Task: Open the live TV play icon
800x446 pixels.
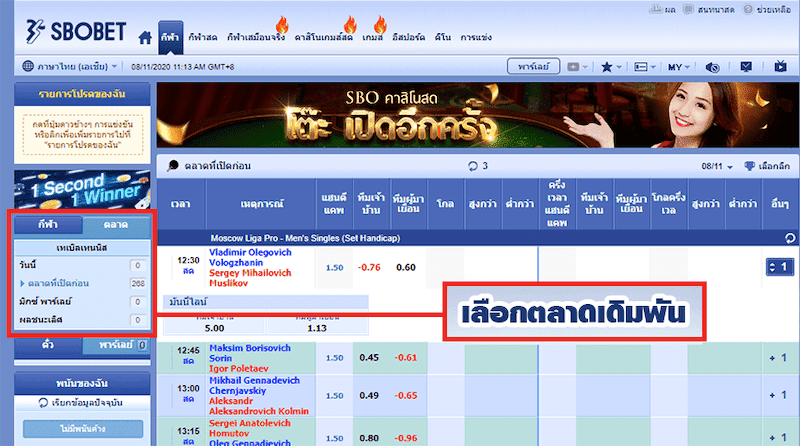Action: (780, 66)
